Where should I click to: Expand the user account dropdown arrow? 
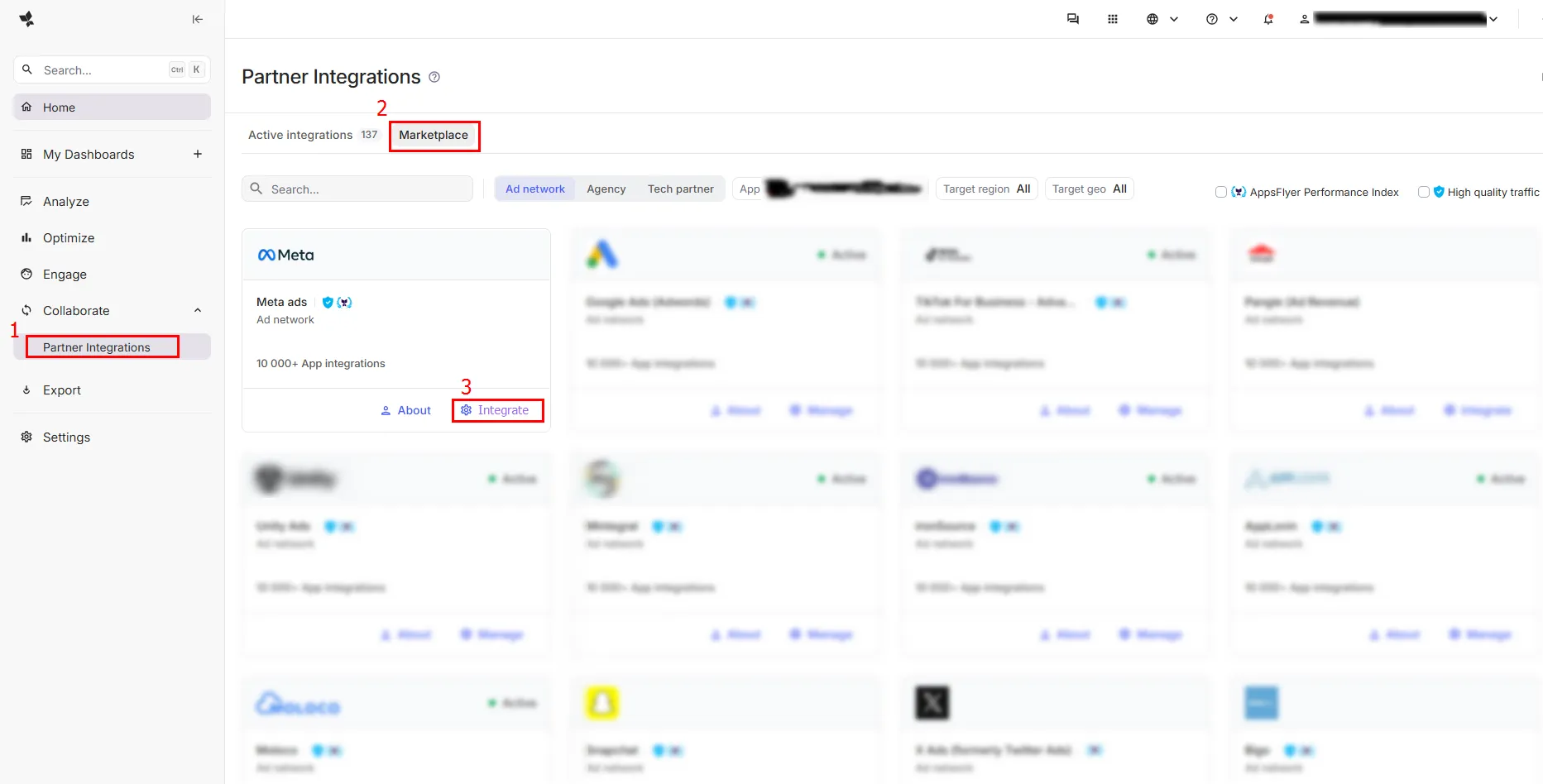tap(1493, 19)
